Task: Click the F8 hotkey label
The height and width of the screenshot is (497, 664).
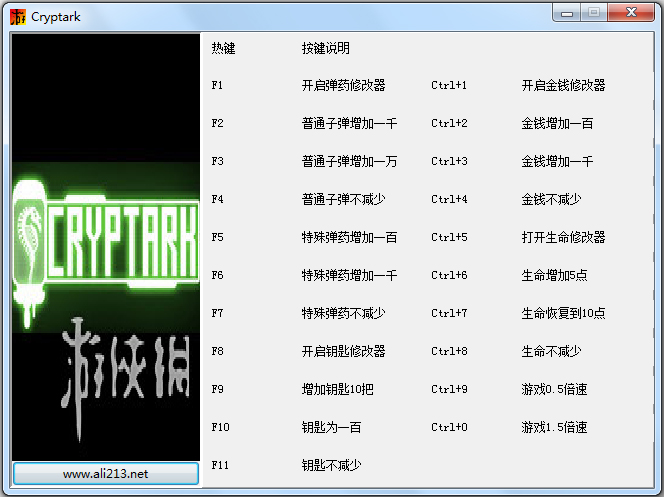Action: [x=217, y=351]
